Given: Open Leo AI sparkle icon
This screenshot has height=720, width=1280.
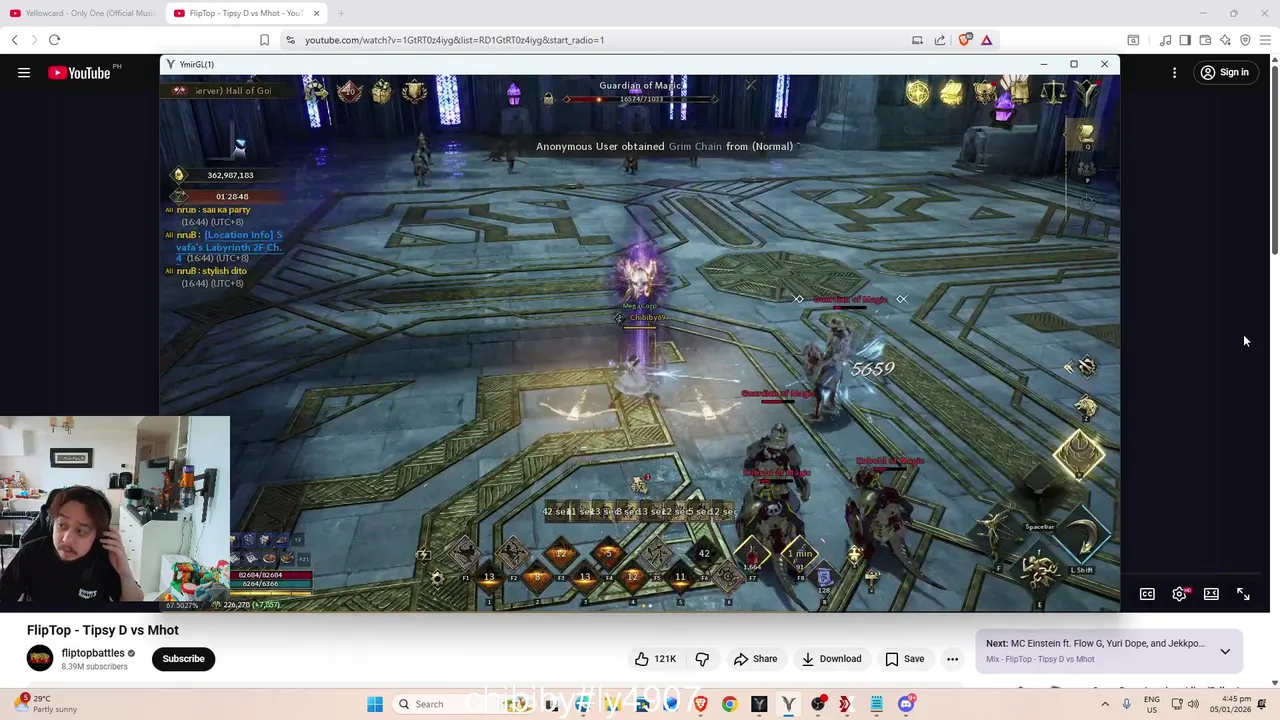Looking at the screenshot, I should tap(1225, 40).
